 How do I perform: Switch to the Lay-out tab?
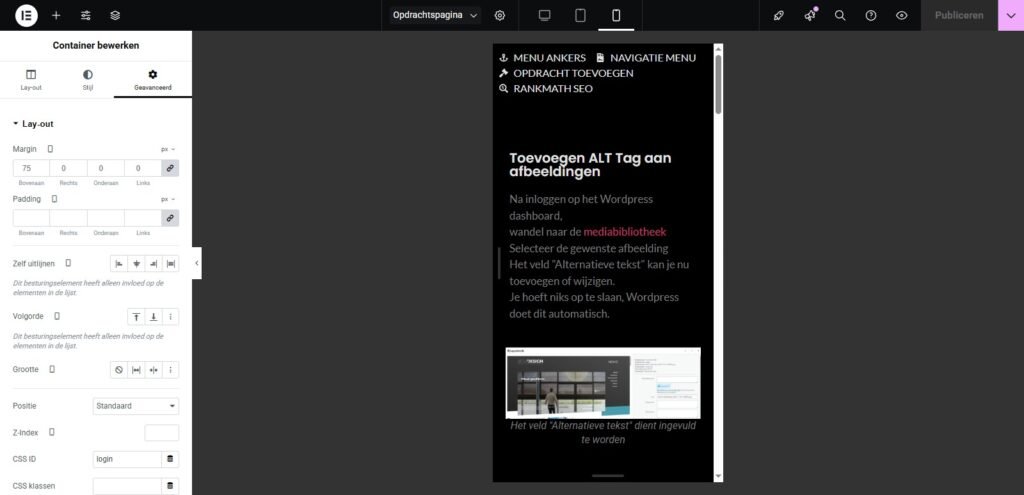[31, 80]
